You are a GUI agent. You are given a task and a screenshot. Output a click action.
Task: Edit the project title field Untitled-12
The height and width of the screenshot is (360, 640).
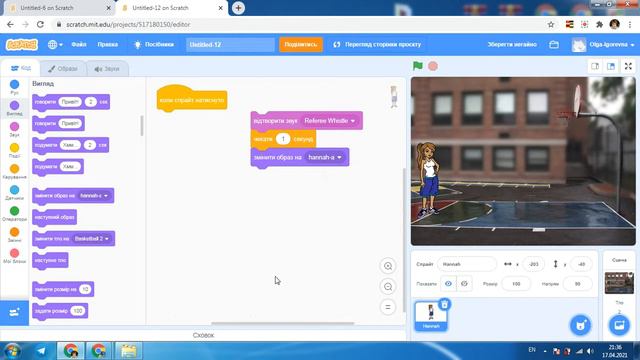(x=230, y=44)
